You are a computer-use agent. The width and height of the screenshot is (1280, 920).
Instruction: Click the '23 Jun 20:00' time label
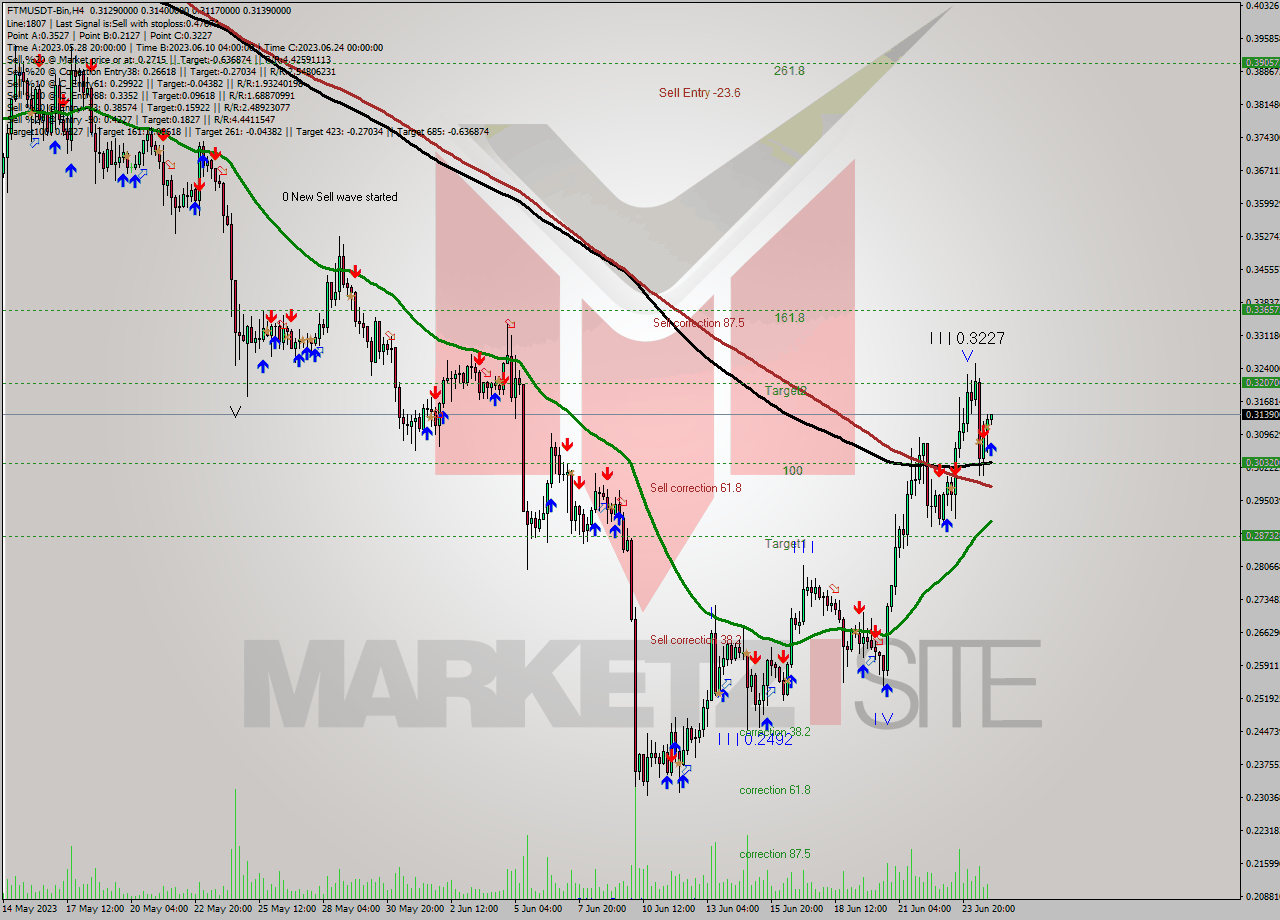988,909
